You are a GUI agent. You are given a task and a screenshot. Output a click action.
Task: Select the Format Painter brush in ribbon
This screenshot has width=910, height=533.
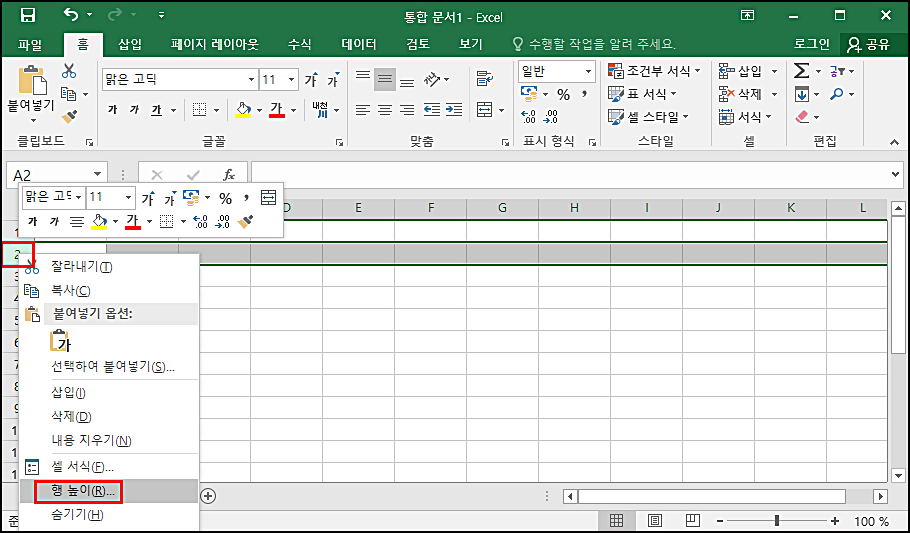click(x=69, y=117)
